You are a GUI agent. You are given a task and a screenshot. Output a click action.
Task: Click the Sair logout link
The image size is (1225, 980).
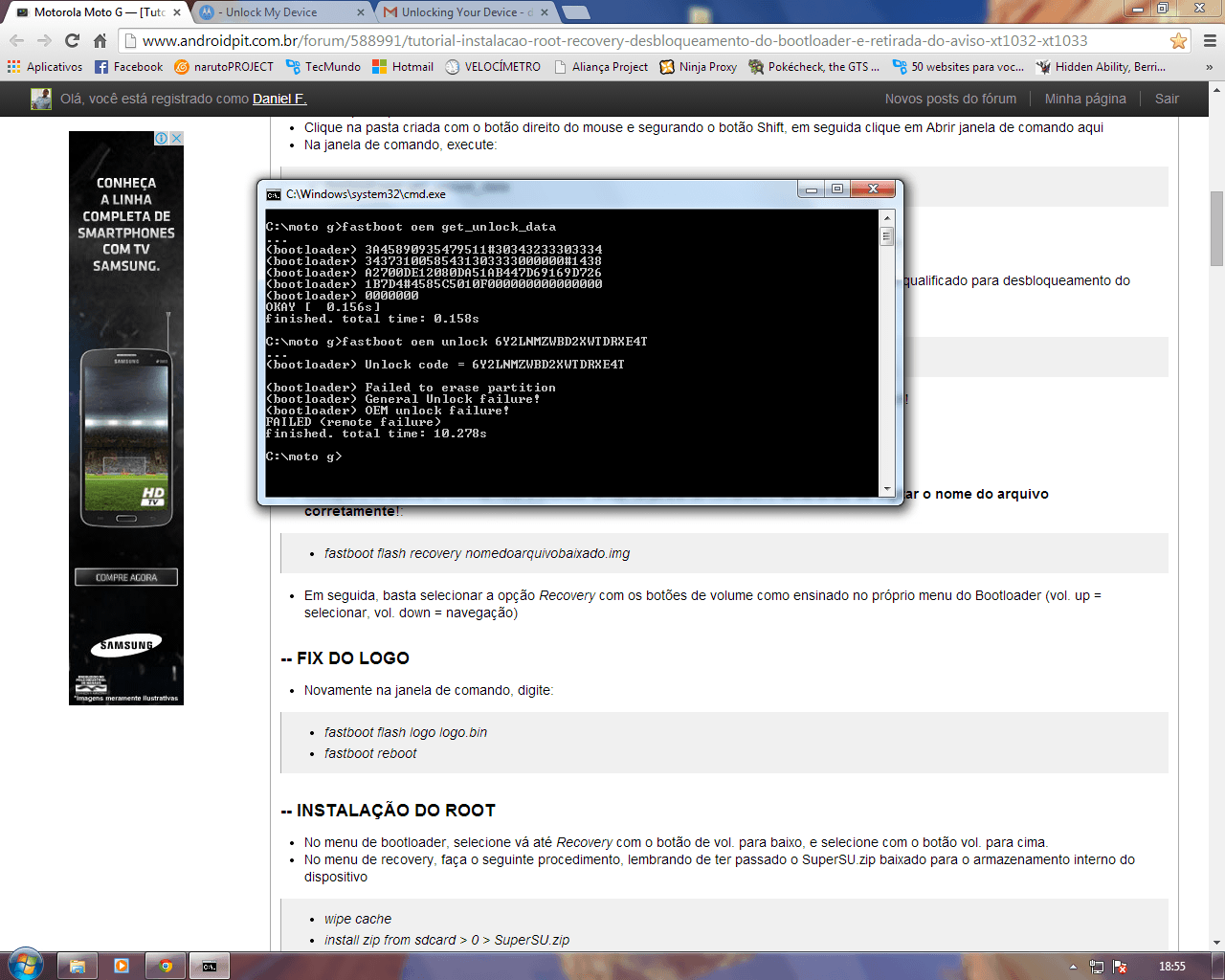1167,99
